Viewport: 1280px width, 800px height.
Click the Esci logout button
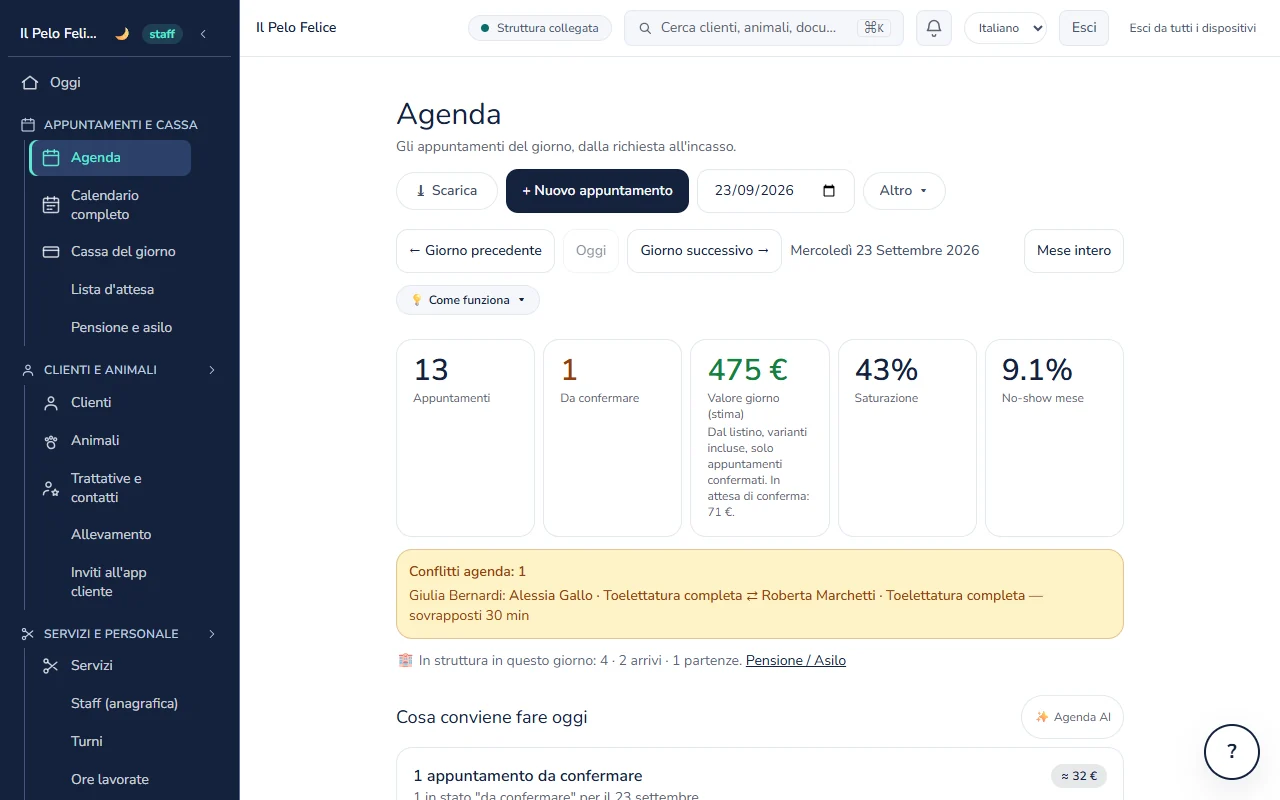(x=1084, y=28)
